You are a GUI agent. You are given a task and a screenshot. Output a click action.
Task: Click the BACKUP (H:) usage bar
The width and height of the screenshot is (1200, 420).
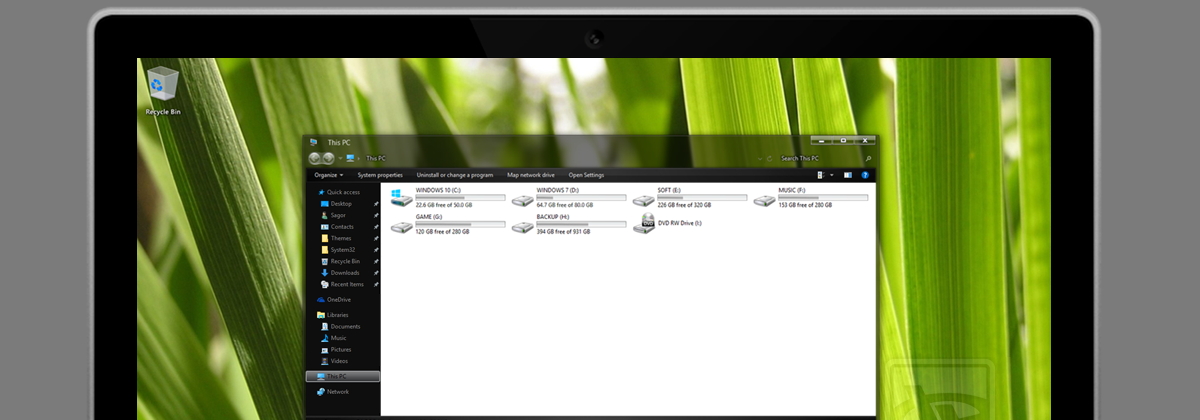pyautogui.click(x=581, y=223)
